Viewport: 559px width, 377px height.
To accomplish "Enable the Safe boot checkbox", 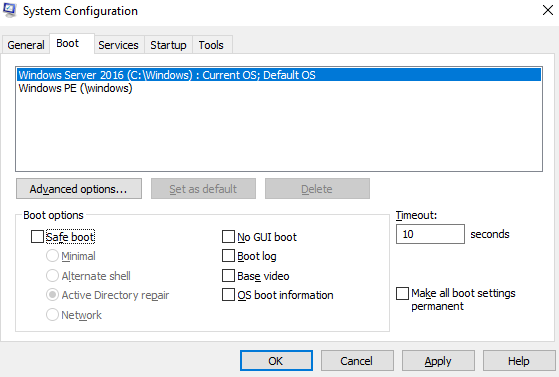I will 37,236.
